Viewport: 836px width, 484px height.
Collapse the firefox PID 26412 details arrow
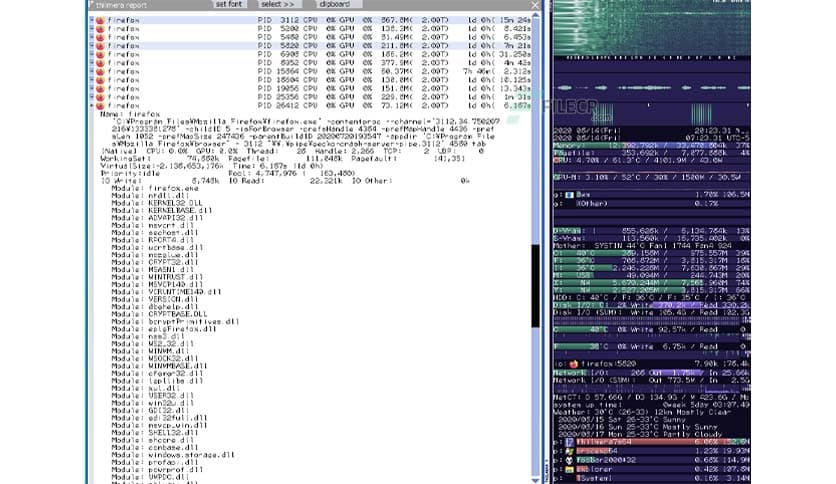click(x=91, y=105)
